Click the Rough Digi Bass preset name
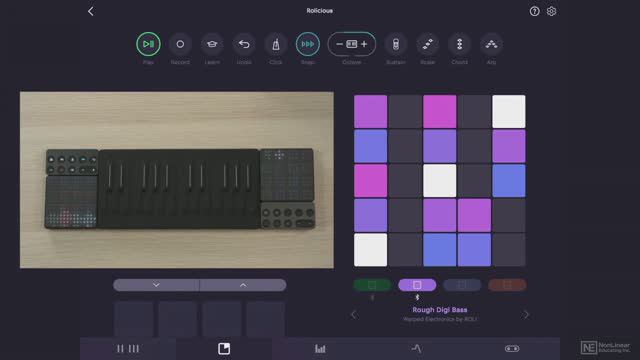Image resolution: width=640 pixels, height=360 pixels. tap(440, 310)
